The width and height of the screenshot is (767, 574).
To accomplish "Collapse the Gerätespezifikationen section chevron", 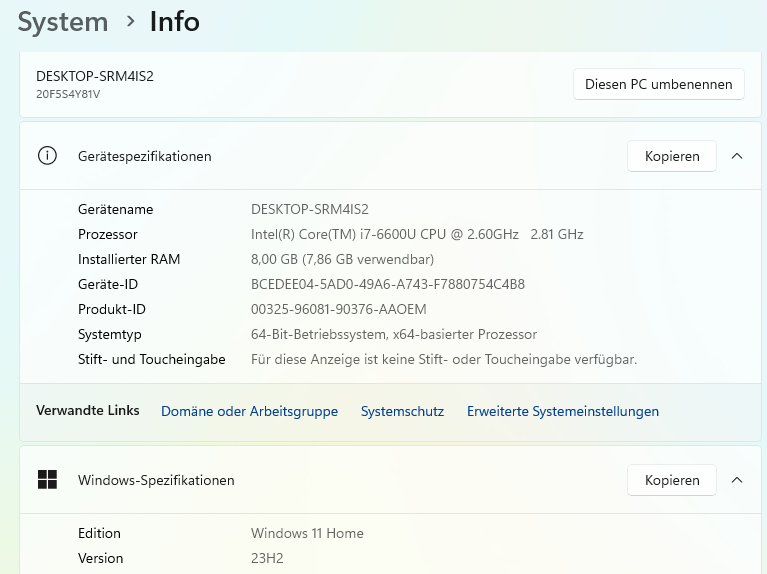I will (737, 156).
